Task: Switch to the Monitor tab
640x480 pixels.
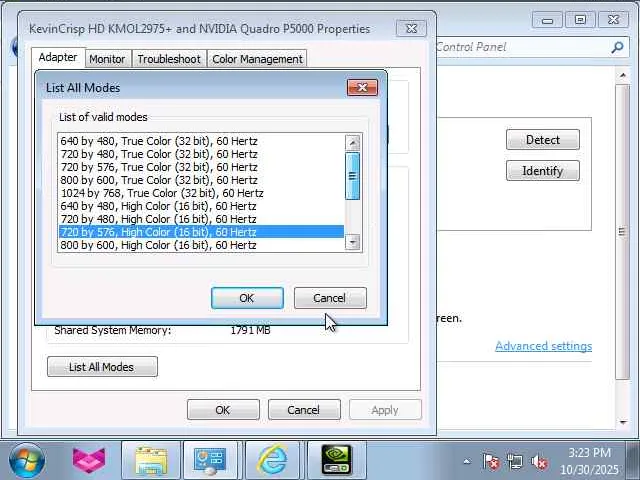Action: pyautogui.click(x=107, y=59)
